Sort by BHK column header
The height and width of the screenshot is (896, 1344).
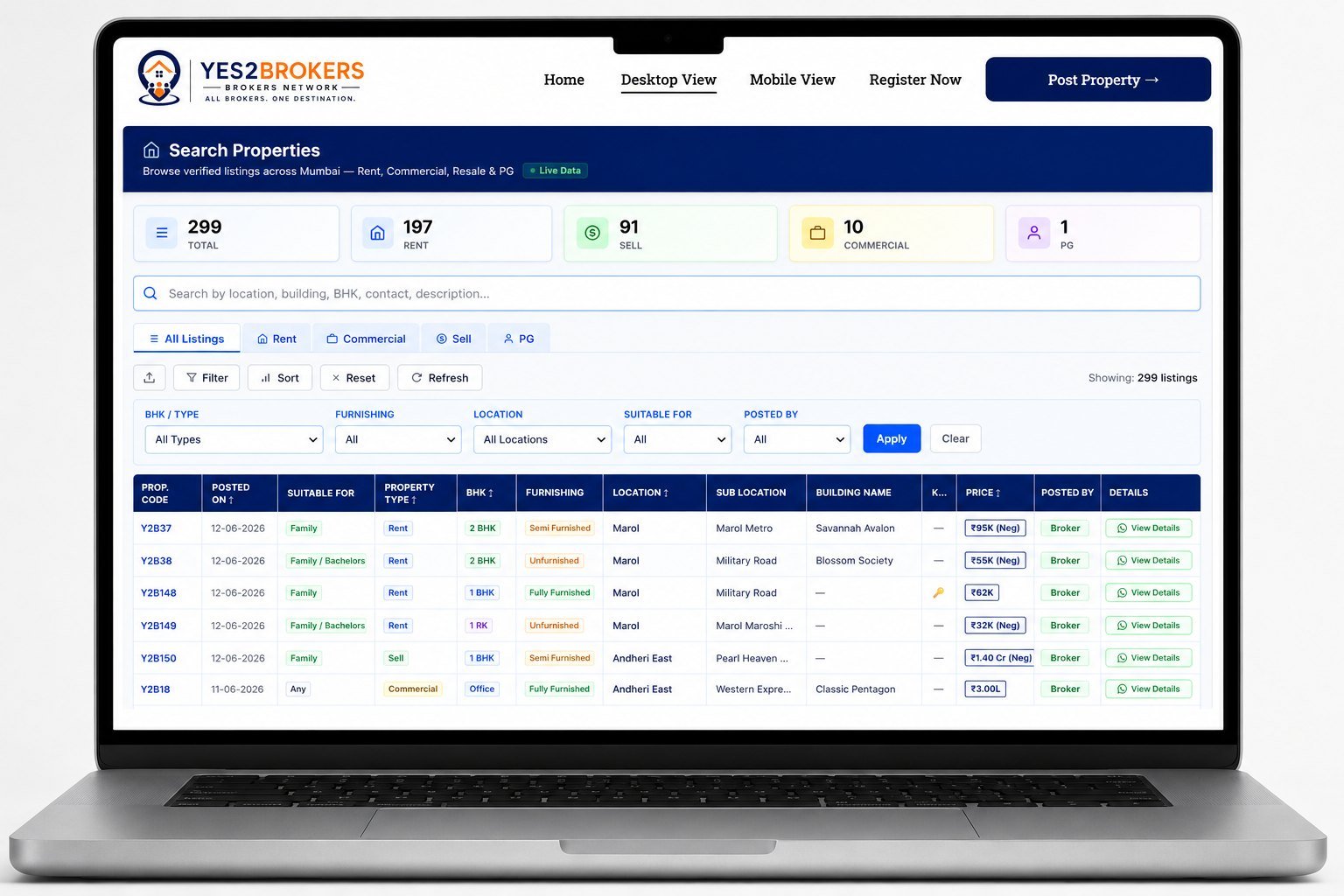coord(479,493)
